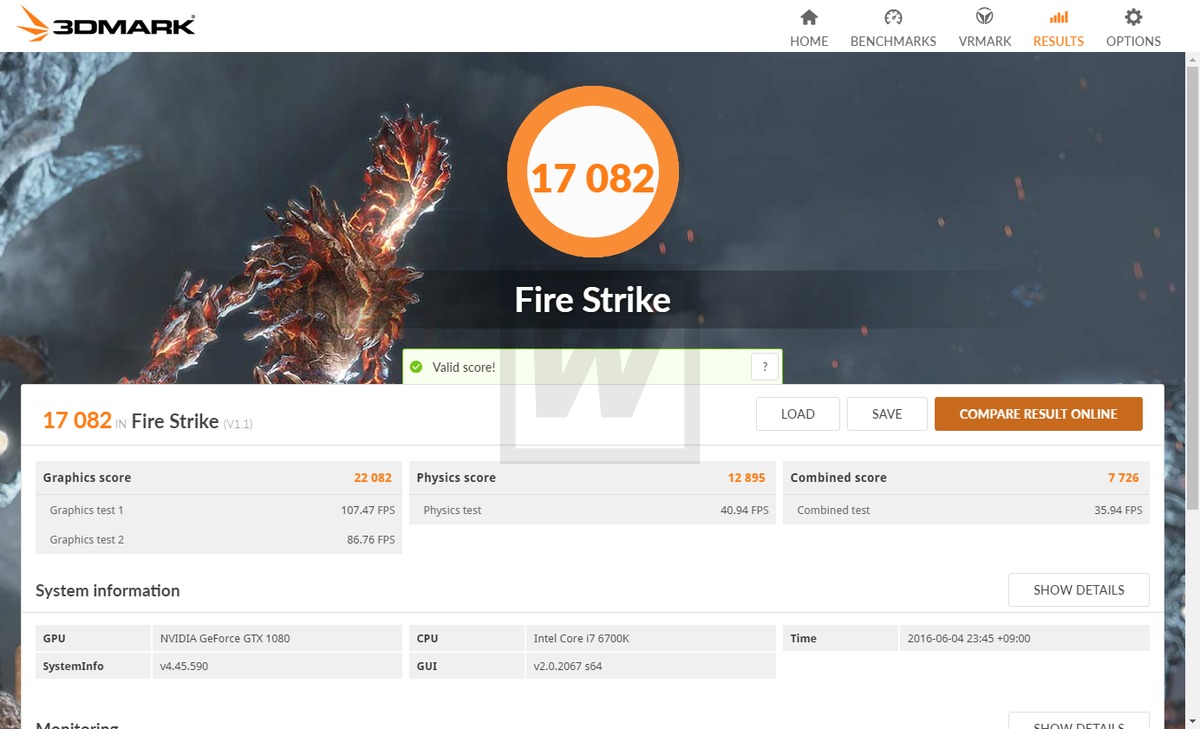The width and height of the screenshot is (1200, 729).
Task: Click the 3DMark logo
Action: pyautogui.click(x=106, y=25)
